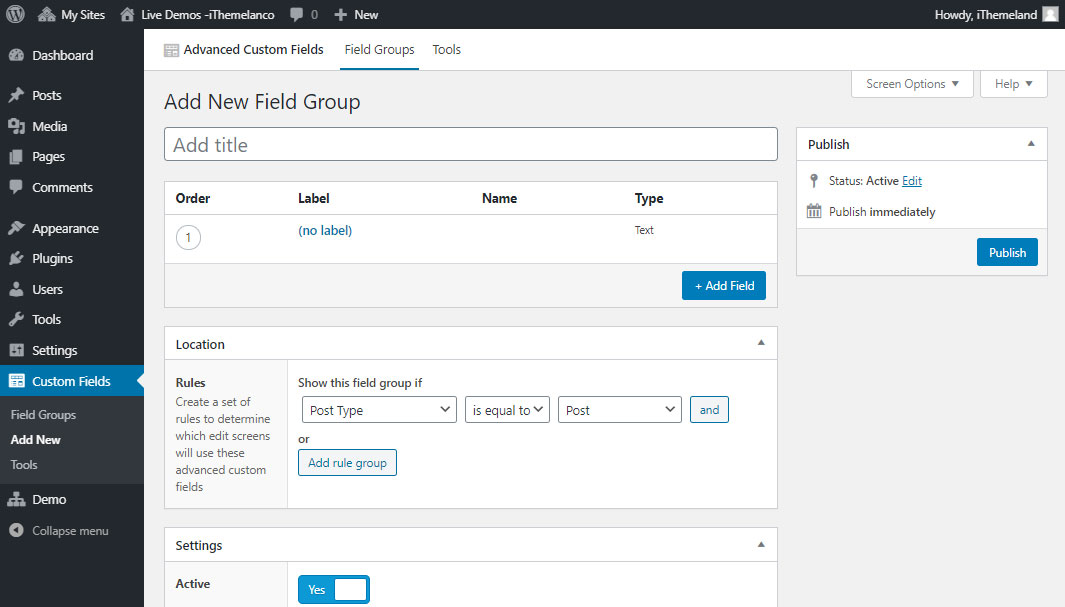The width and height of the screenshot is (1065, 607).
Task: Click Add rule group button
Action: tap(347, 463)
